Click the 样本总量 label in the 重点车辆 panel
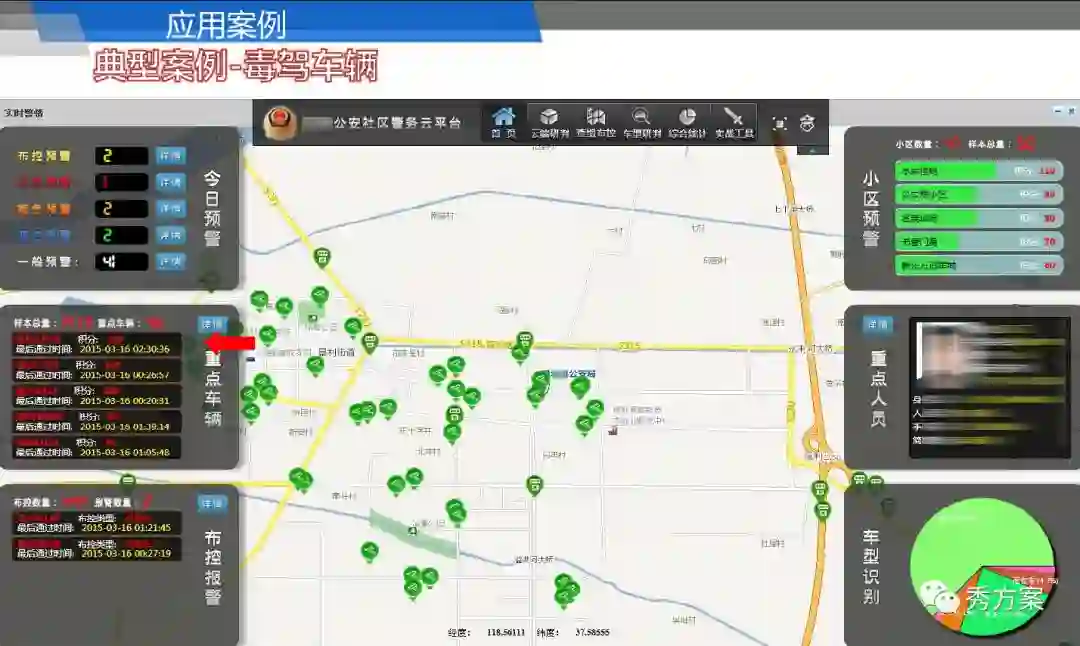1080x646 pixels. [x=33, y=323]
